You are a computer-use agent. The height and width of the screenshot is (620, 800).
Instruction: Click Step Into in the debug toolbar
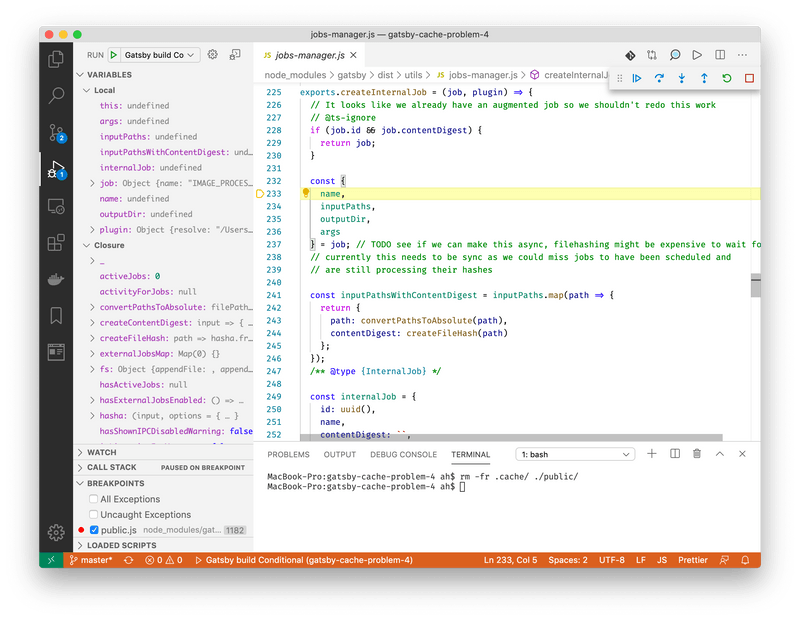pyautogui.click(x=682, y=78)
